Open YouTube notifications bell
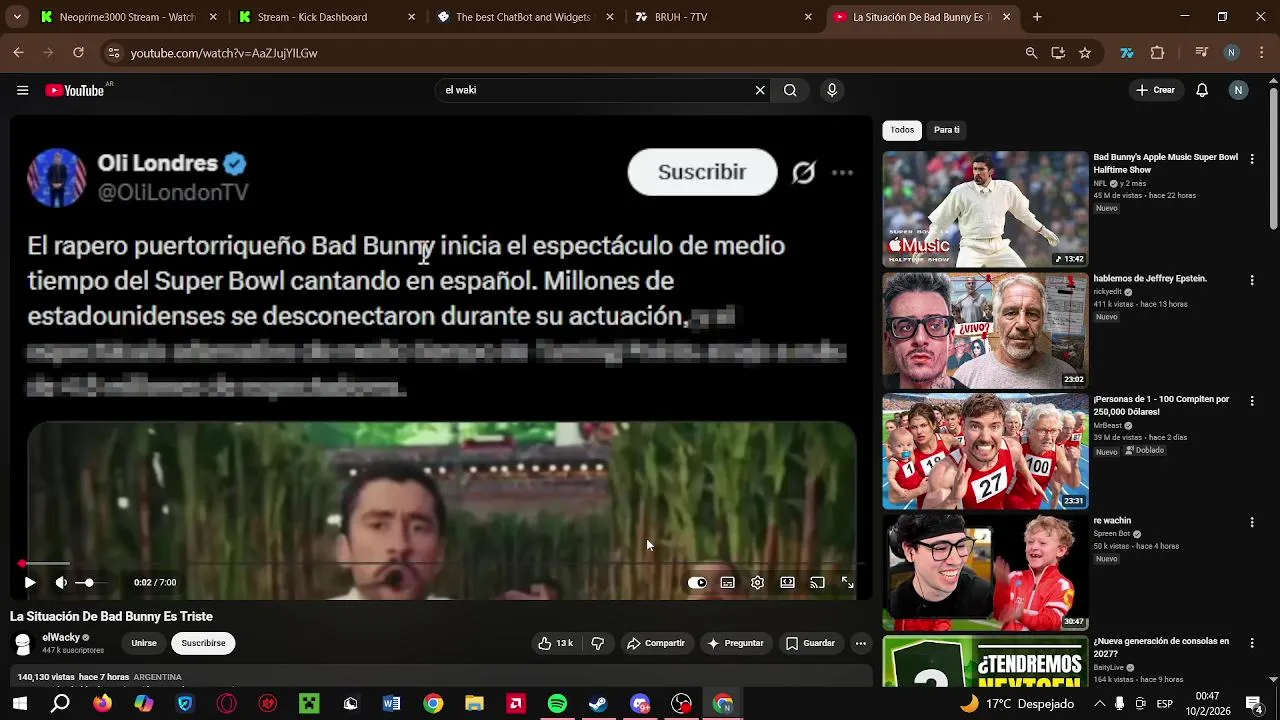 click(1202, 90)
